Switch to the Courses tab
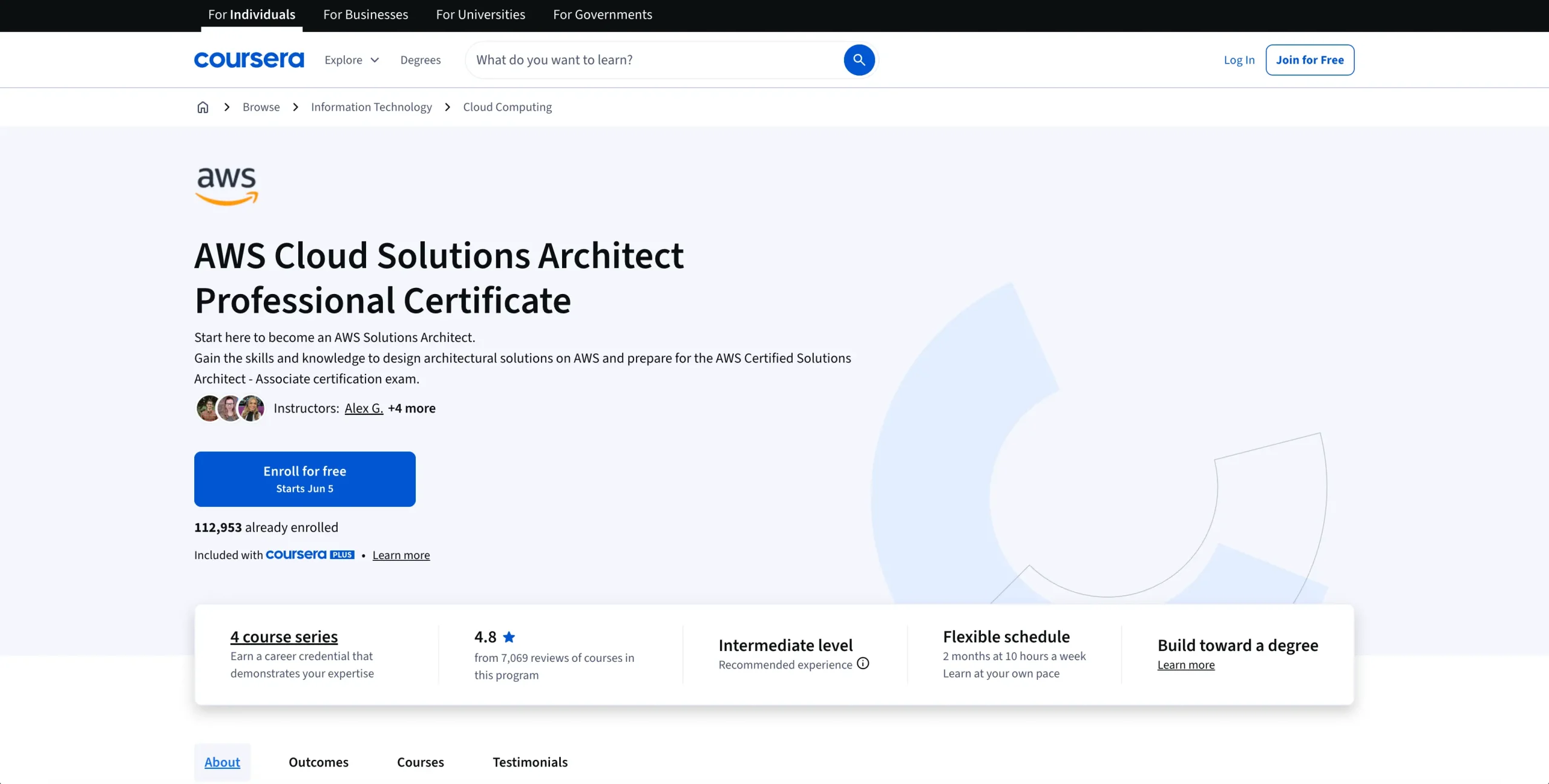 [x=421, y=762]
